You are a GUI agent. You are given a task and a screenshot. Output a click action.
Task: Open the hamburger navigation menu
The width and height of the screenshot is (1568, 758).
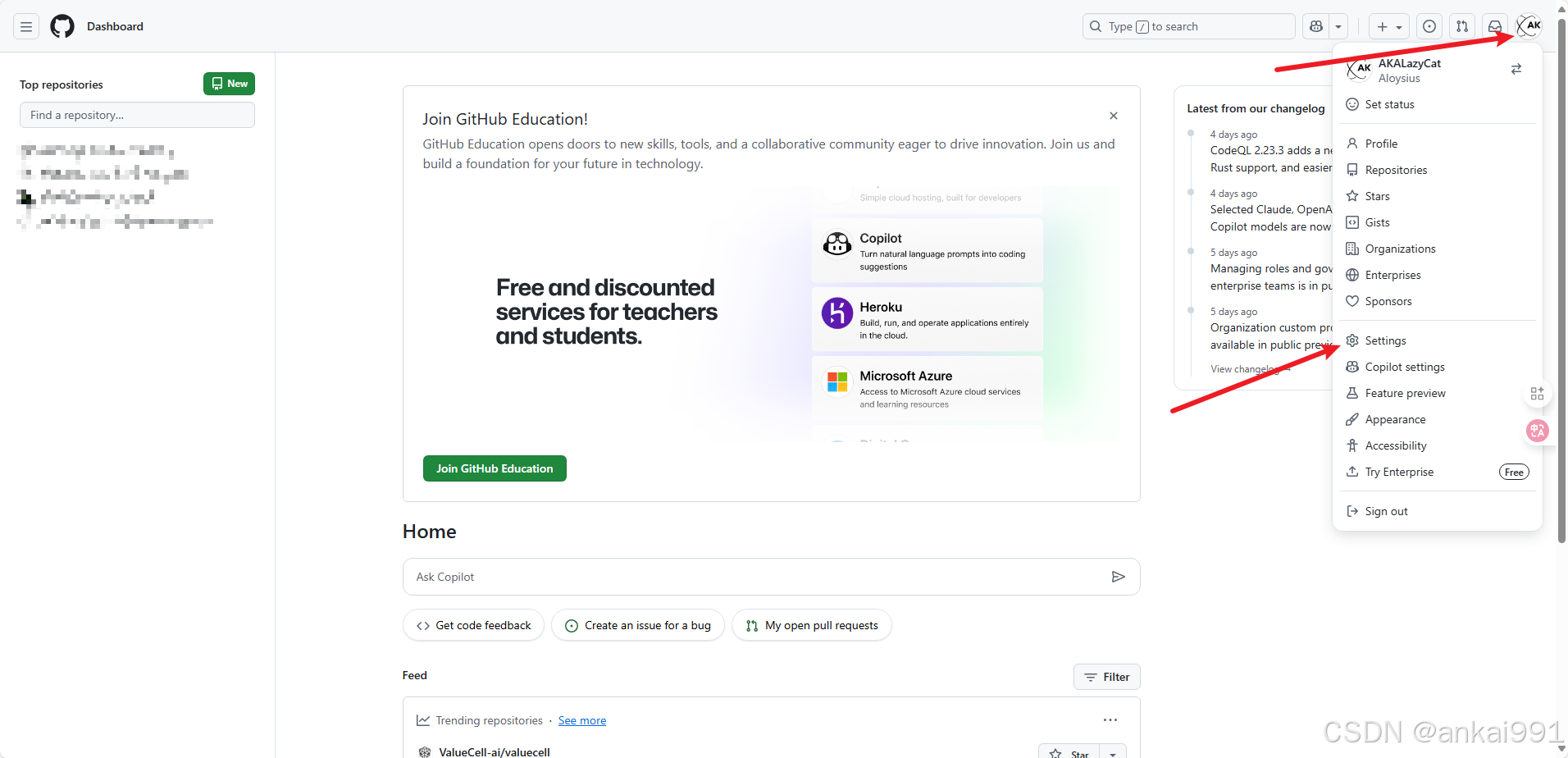(x=26, y=26)
